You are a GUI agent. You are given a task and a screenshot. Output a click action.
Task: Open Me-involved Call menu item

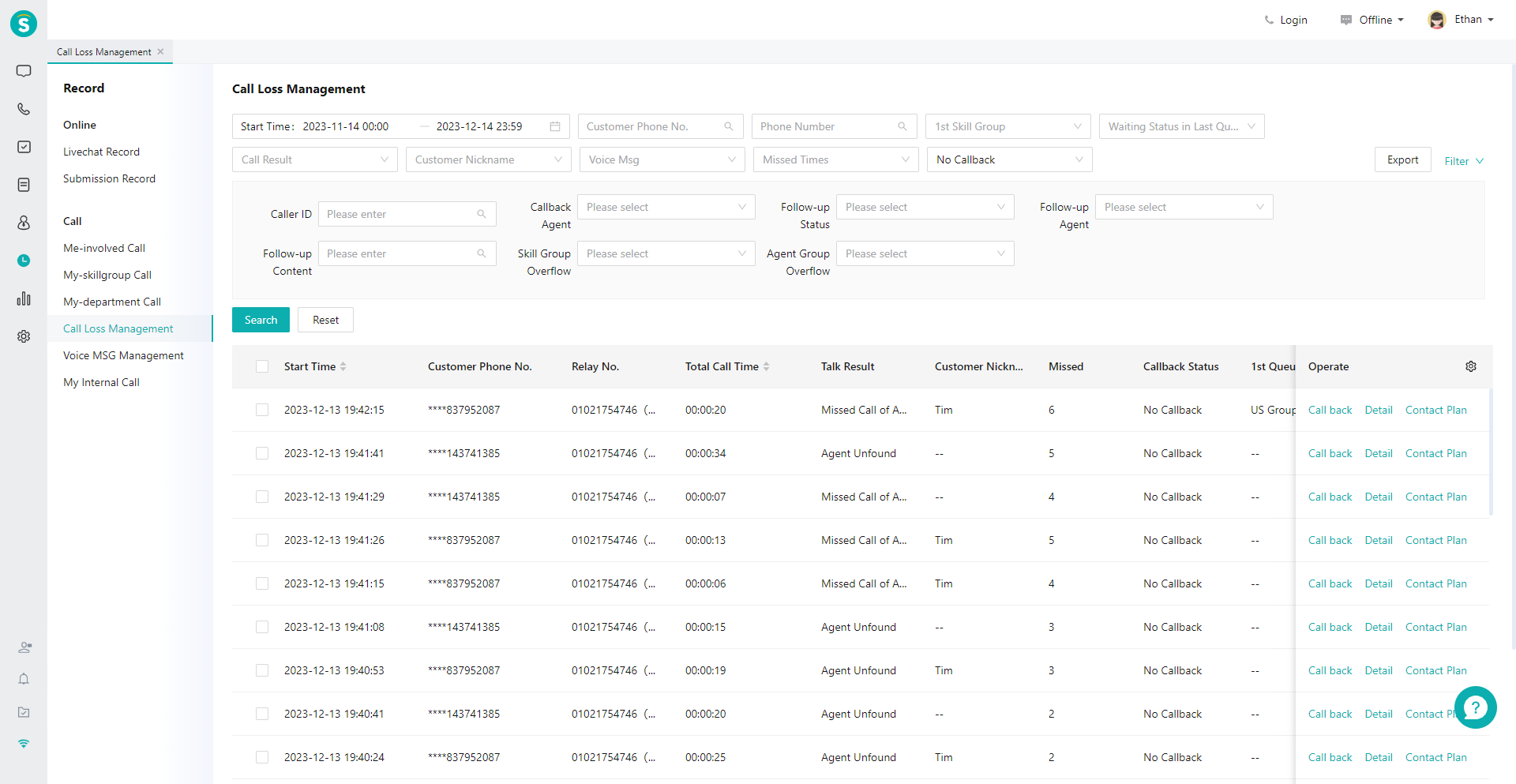[104, 248]
